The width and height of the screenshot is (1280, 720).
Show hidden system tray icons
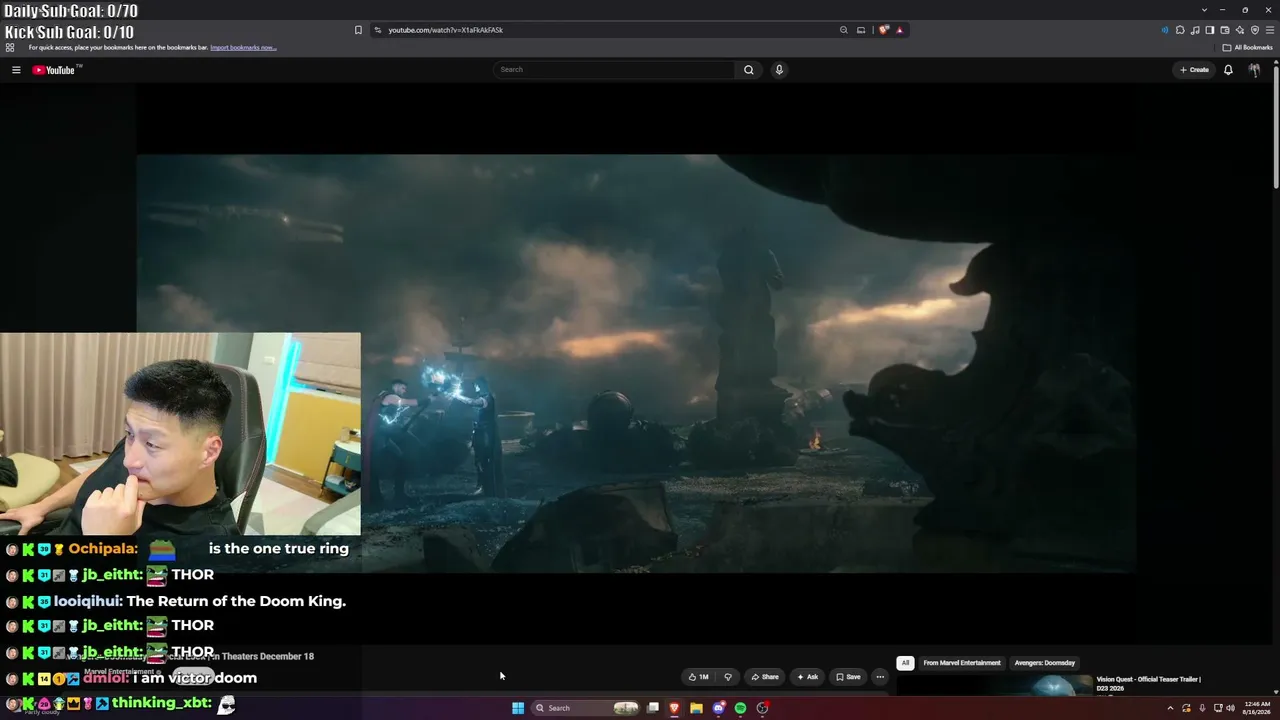point(1170,708)
